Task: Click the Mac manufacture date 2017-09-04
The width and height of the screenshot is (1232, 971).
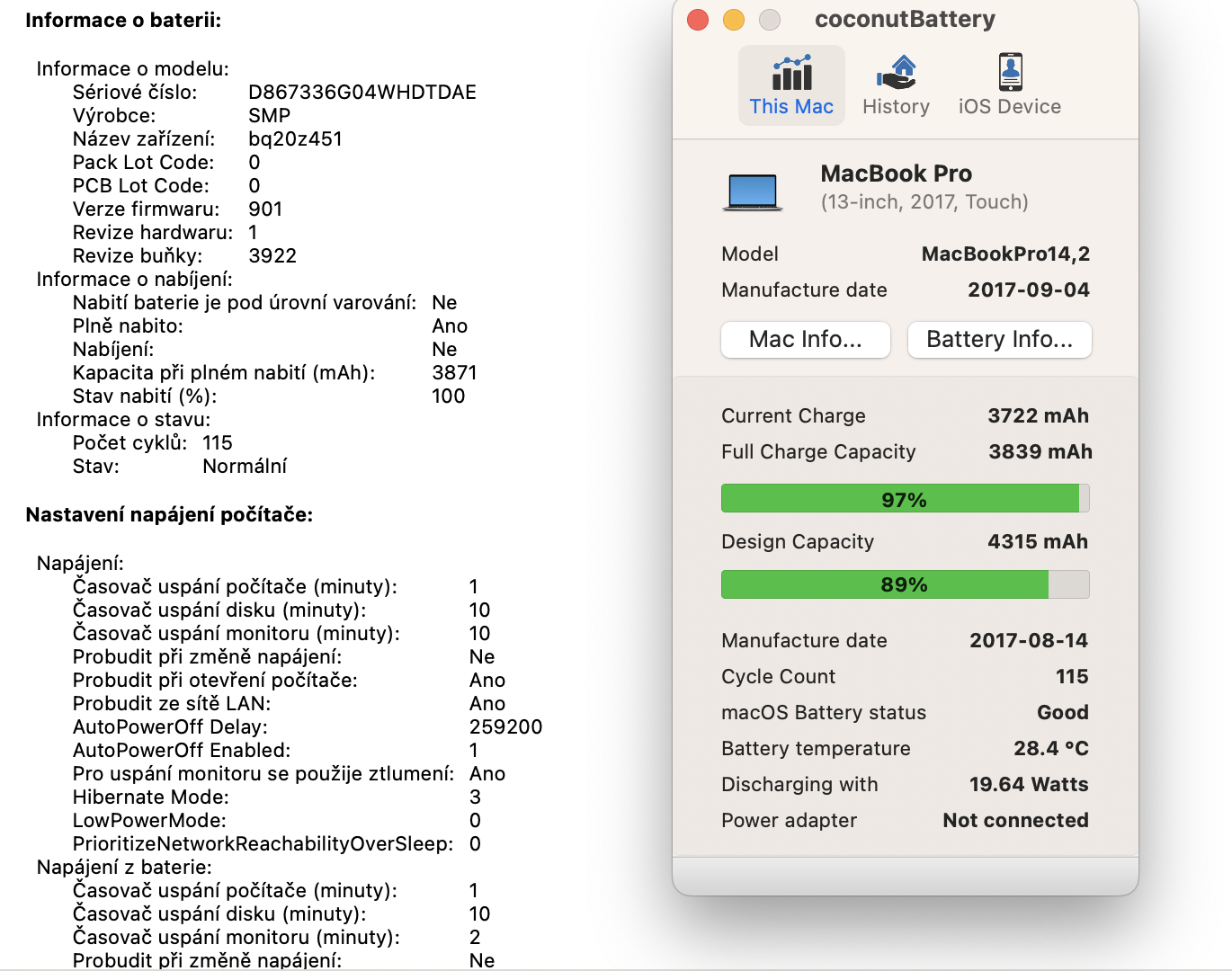Action: coord(1029,290)
